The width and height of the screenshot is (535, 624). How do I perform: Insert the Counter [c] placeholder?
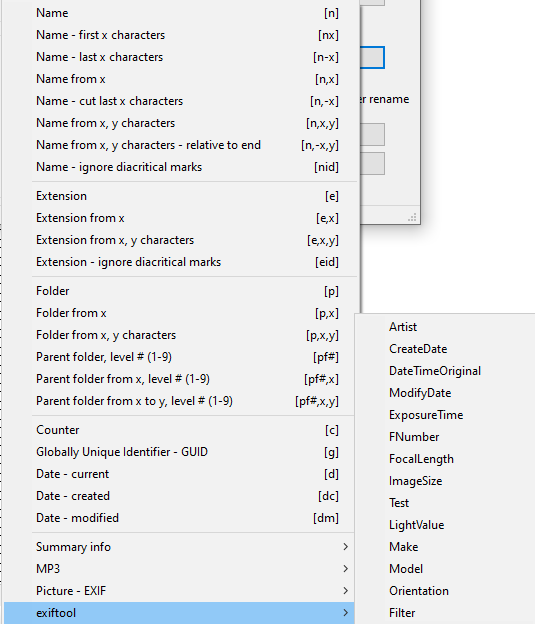(x=179, y=430)
